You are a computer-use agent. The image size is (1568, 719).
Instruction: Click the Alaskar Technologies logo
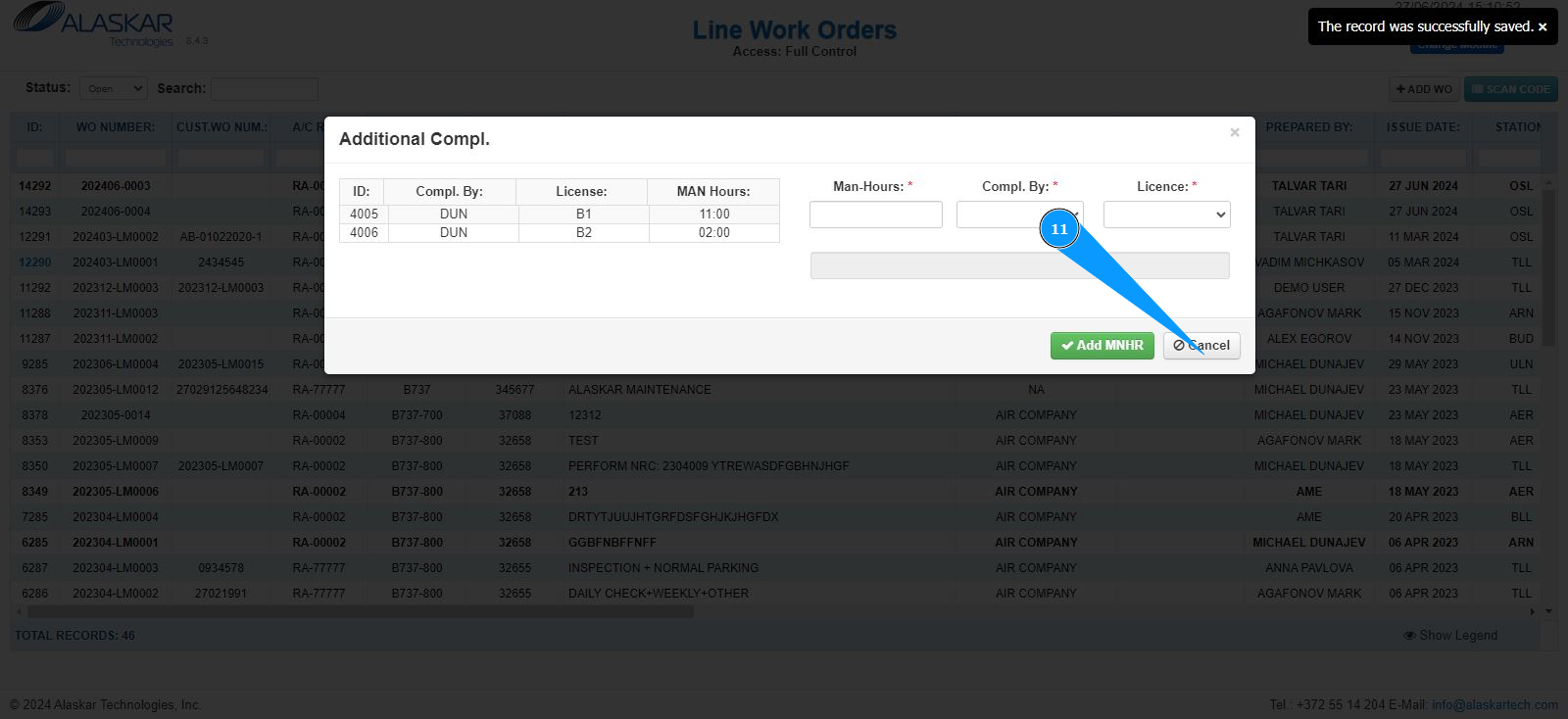point(94,25)
